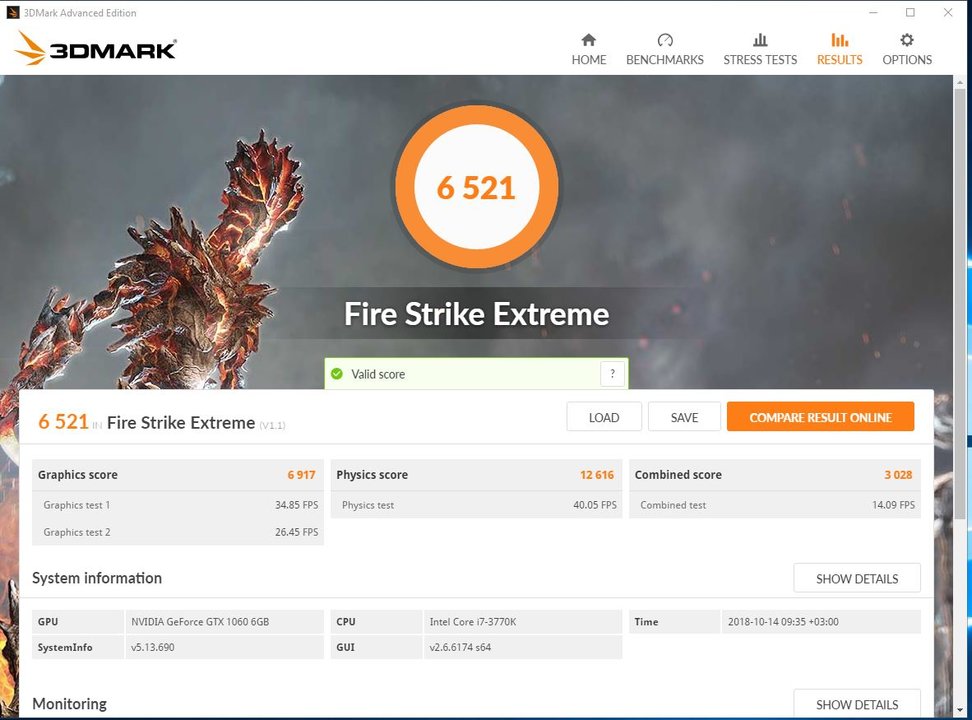The height and width of the screenshot is (720, 972).
Task: Open the Benchmarks gauge icon
Action: (x=665, y=40)
